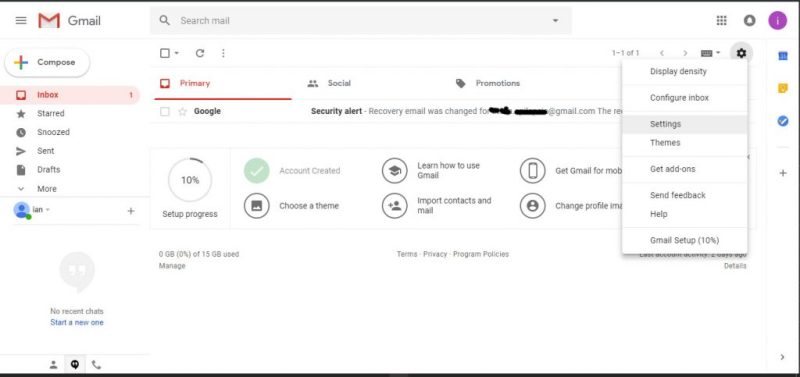Open the Google apps grid

[721, 20]
